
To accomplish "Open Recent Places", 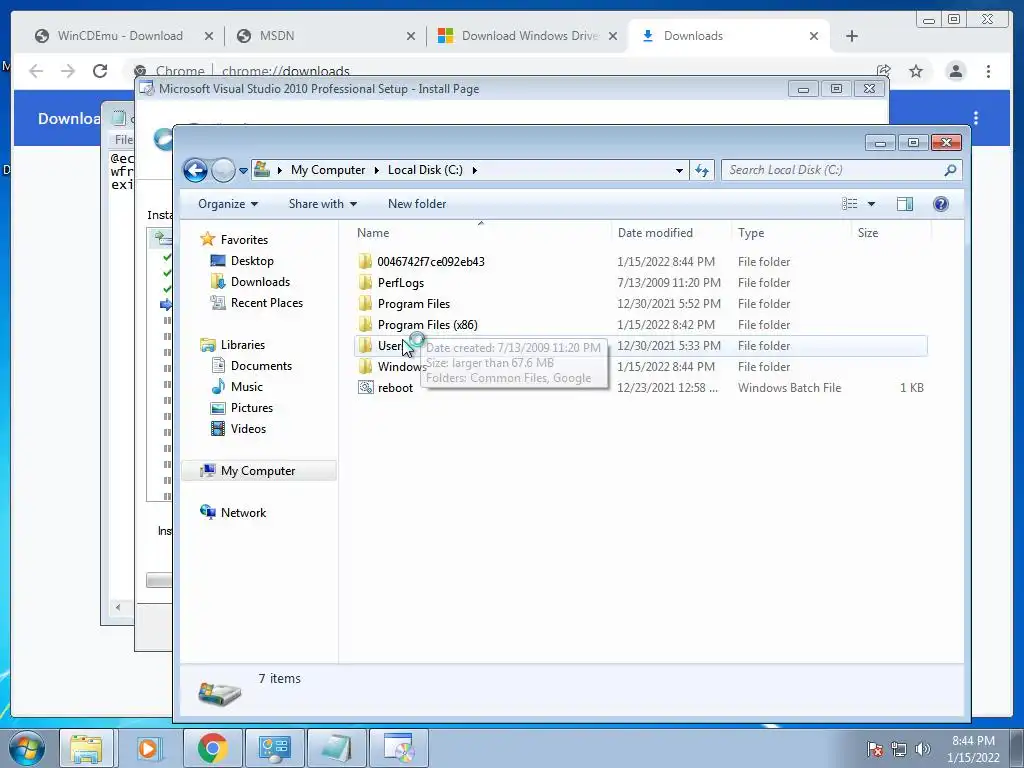I will 266,302.
